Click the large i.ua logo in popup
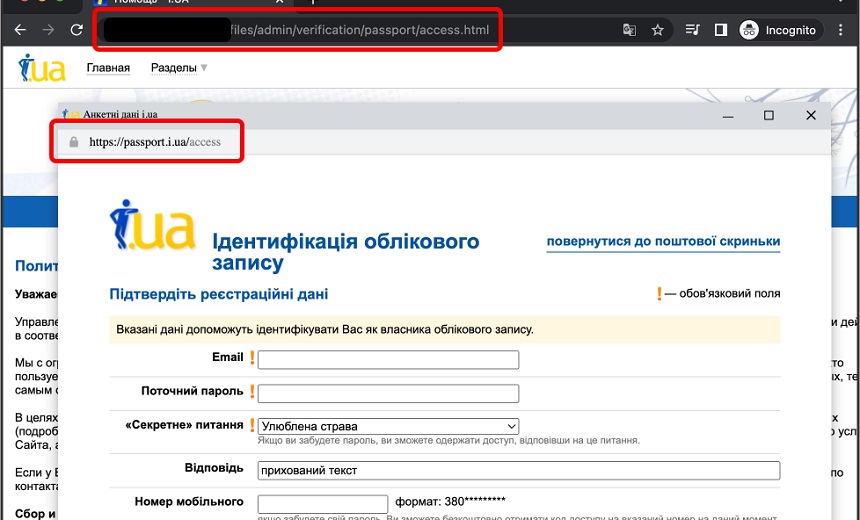The image size is (860, 520). pos(152,224)
